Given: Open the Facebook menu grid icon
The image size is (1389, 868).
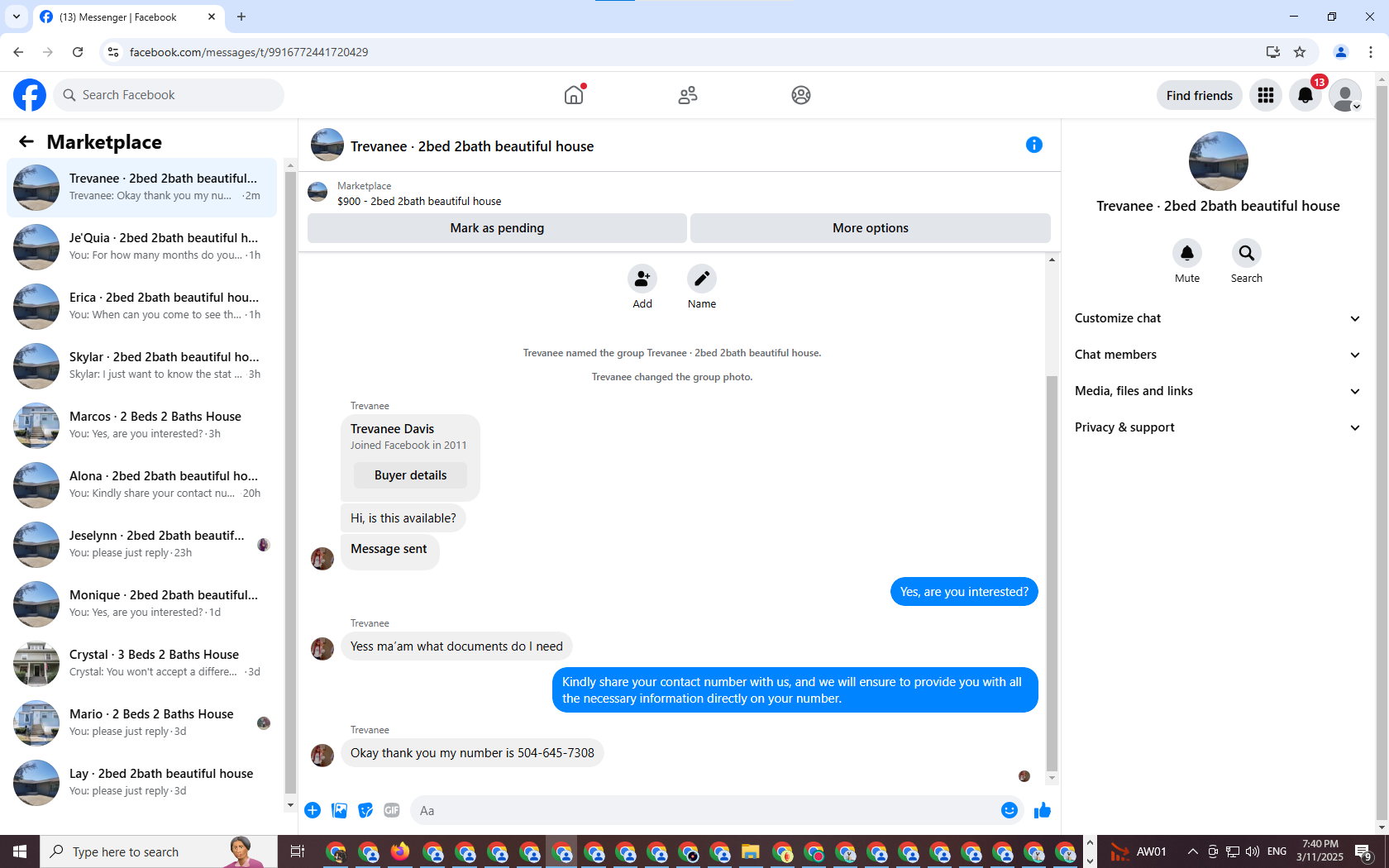Looking at the screenshot, I should (x=1266, y=95).
